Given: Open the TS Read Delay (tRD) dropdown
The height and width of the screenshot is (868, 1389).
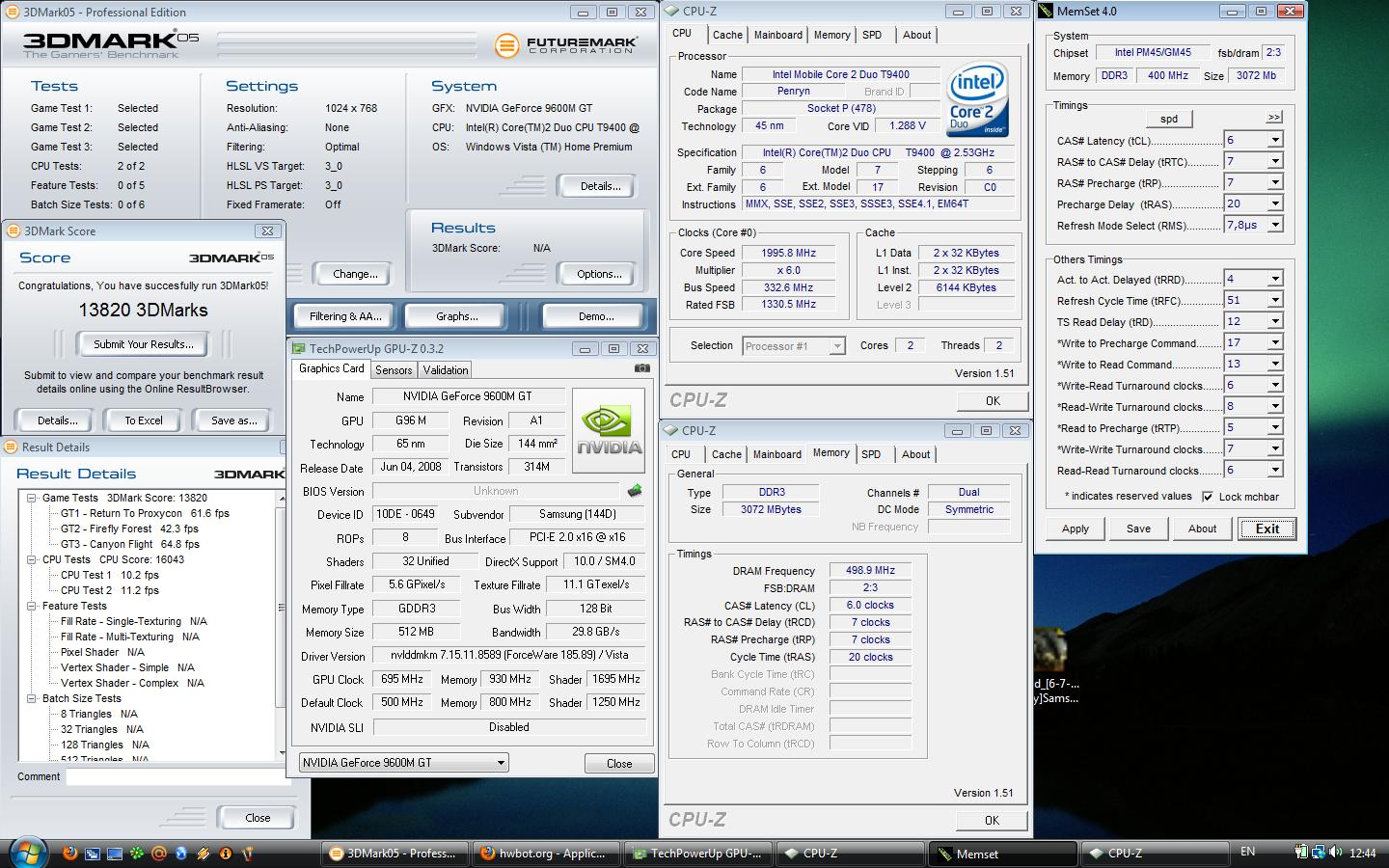Looking at the screenshot, I should coord(1274,321).
